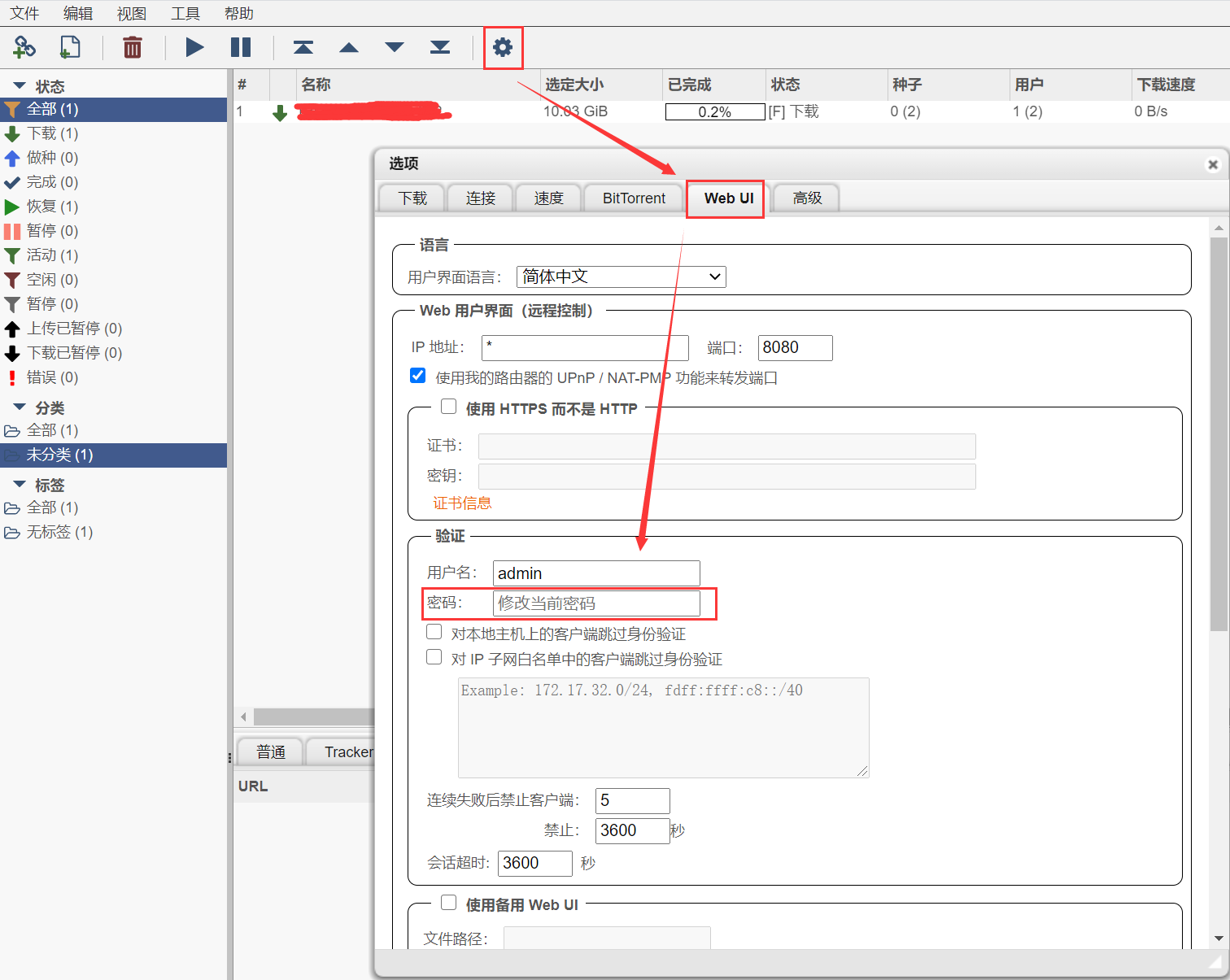Sort by 名称 column header

point(417,85)
